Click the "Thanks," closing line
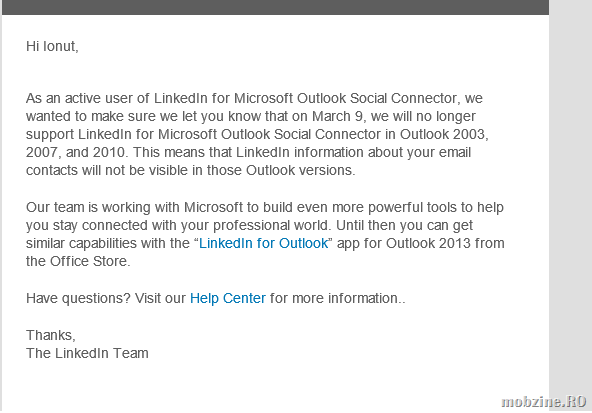The image size is (592, 413). [x=51, y=335]
